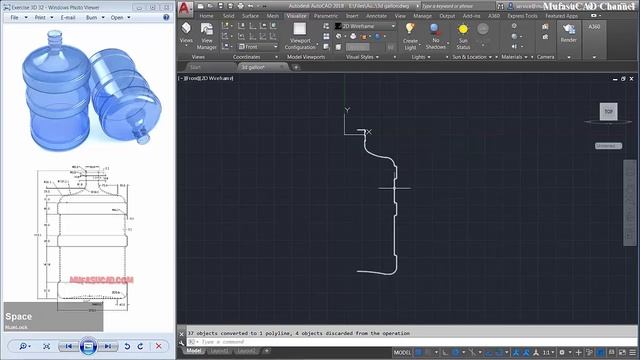
Task: Add a new drawing tab with the plus button
Action: coord(296,67)
